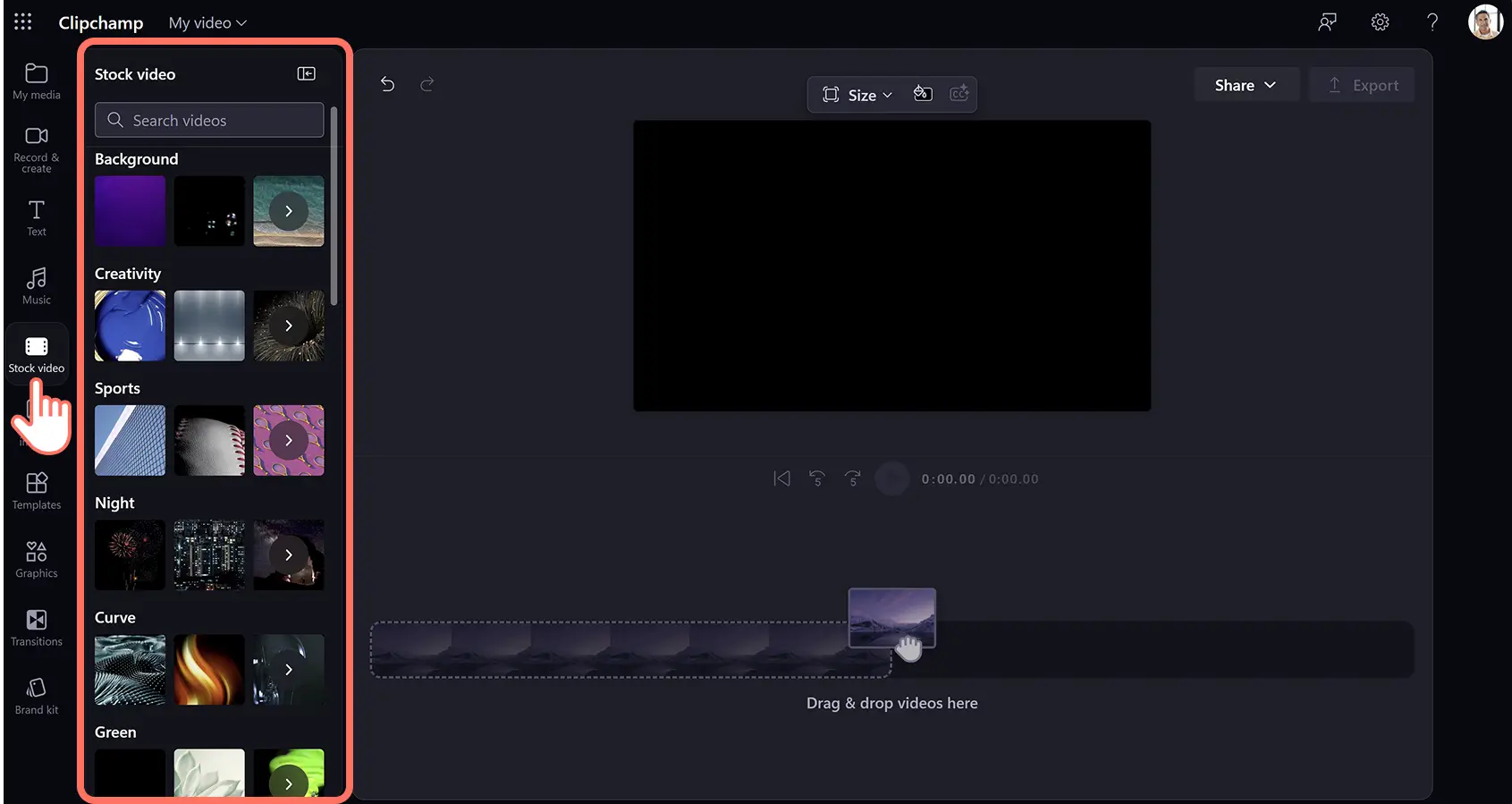The height and width of the screenshot is (804, 1512).
Task: Open the user profile avatar
Action: point(1485,22)
